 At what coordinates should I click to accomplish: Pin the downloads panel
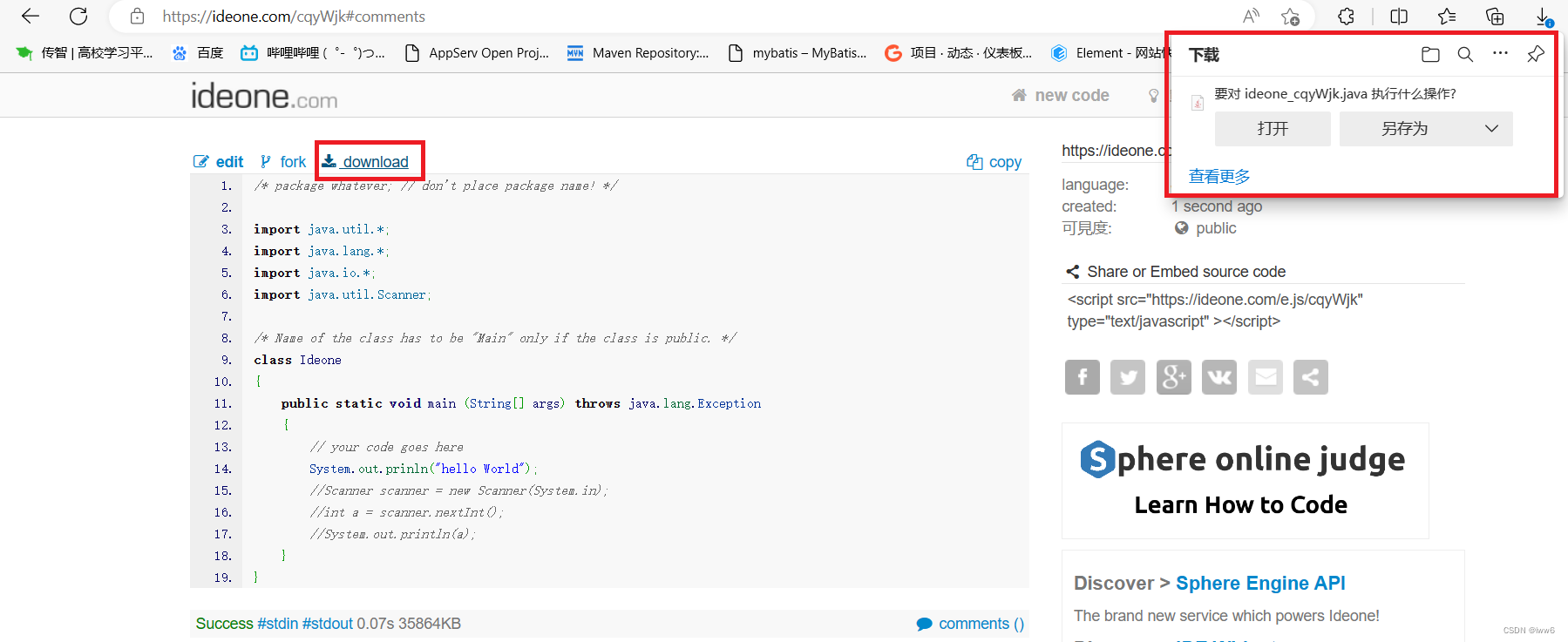(1536, 54)
